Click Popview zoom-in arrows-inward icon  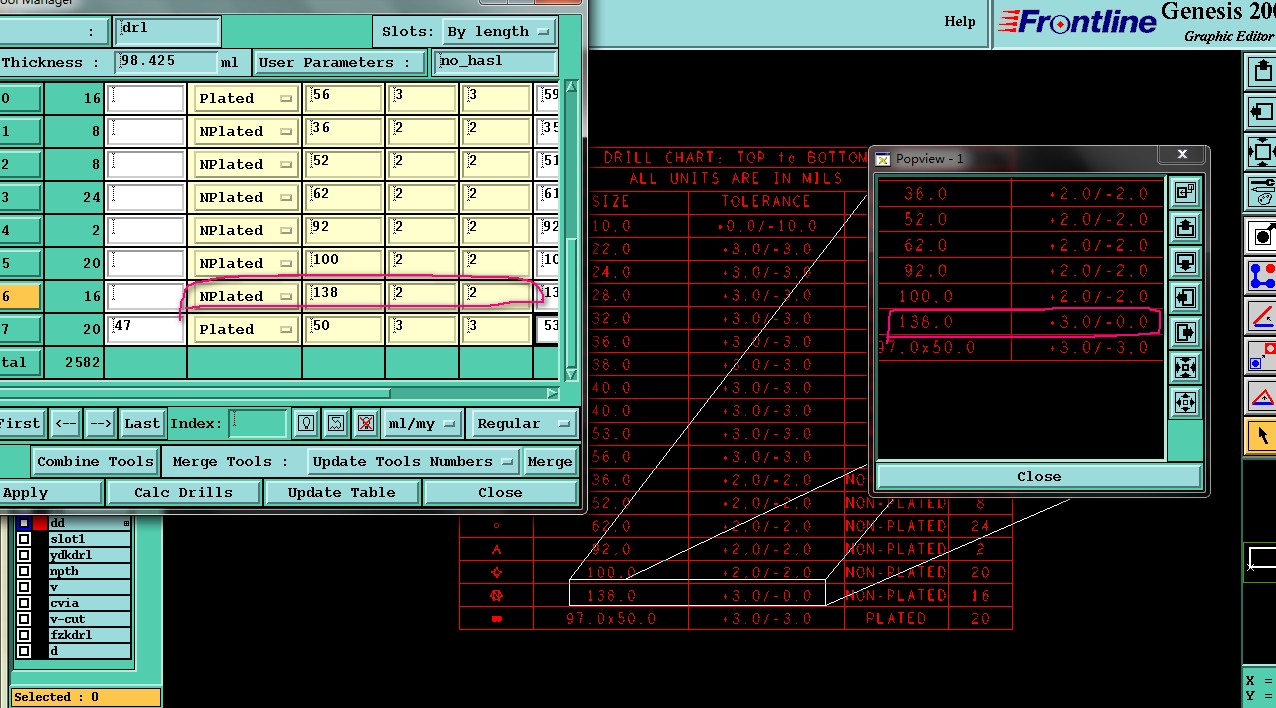coord(1186,367)
